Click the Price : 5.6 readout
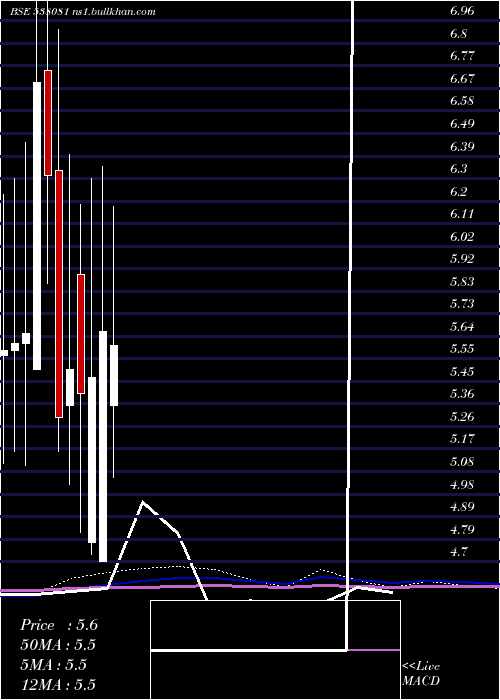This screenshot has height=700, width=500. pos(59,625)
